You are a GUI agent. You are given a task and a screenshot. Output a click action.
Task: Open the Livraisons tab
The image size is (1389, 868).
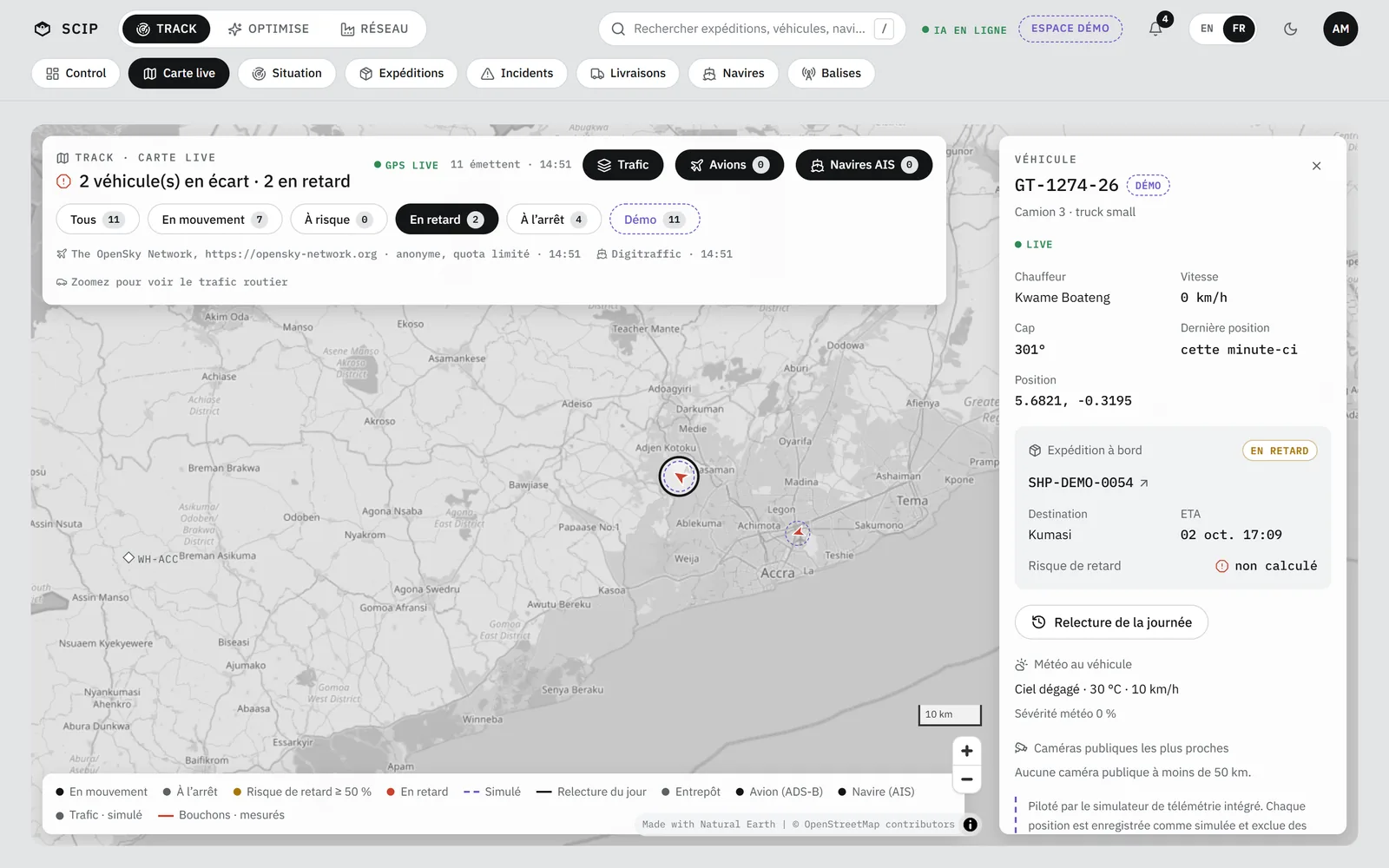pos(628,73)
